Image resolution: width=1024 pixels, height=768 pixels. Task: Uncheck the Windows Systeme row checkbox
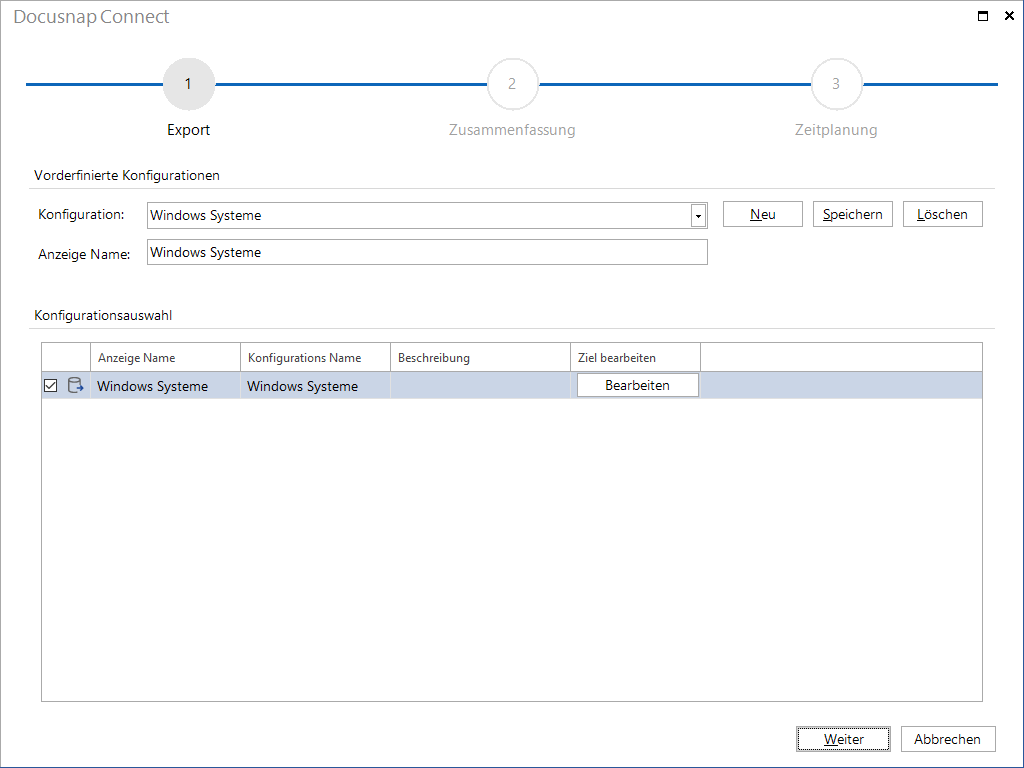50,385
